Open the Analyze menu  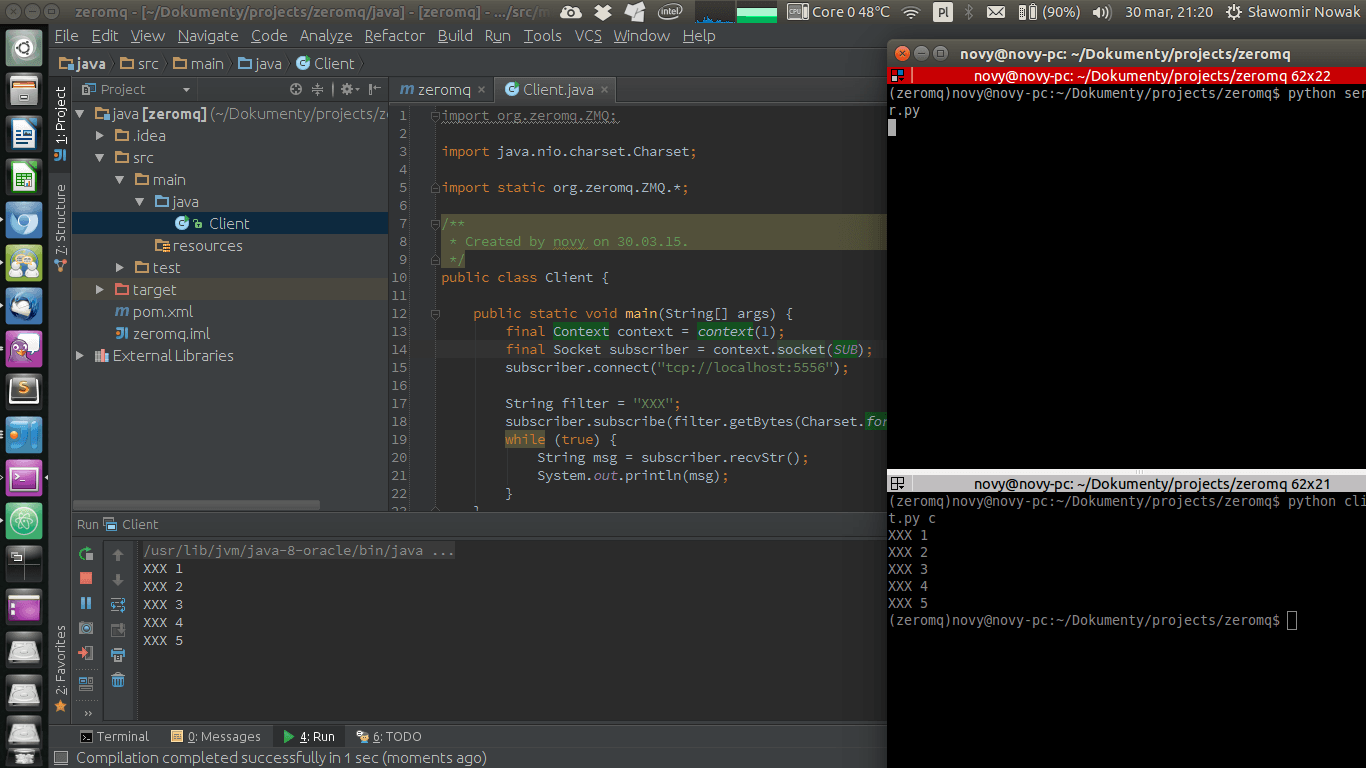coord(326,36)
